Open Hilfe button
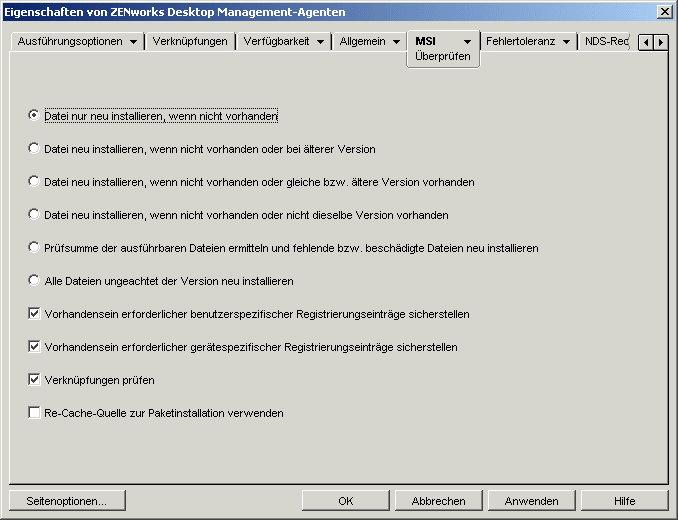Screen dimensions: 678x520 (x=624, y=501)
